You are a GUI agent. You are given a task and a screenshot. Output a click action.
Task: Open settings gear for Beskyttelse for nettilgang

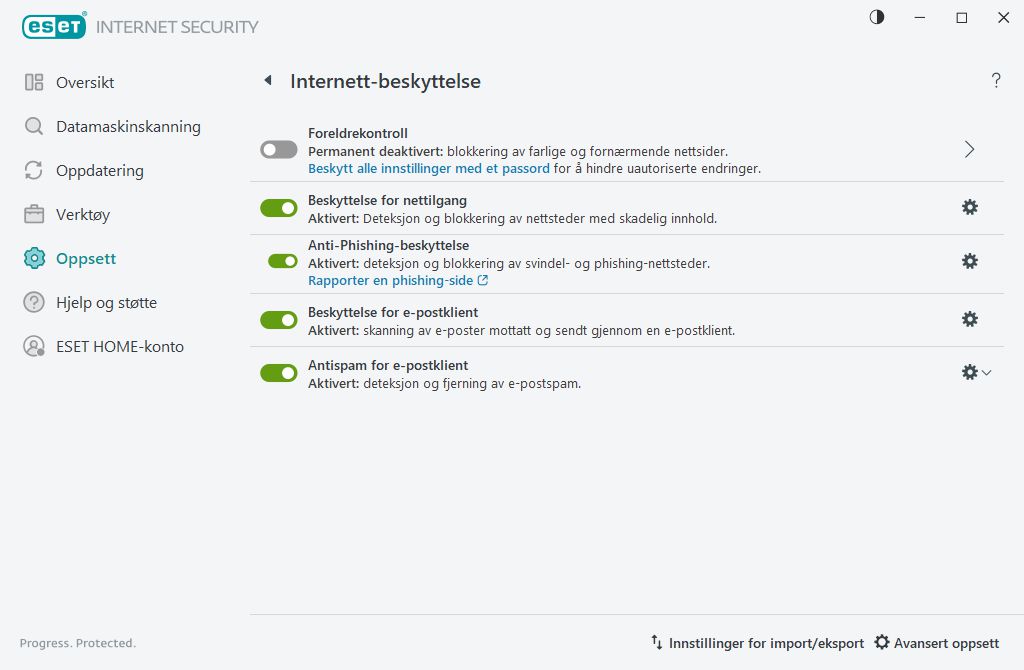click(x=969, y=207)
